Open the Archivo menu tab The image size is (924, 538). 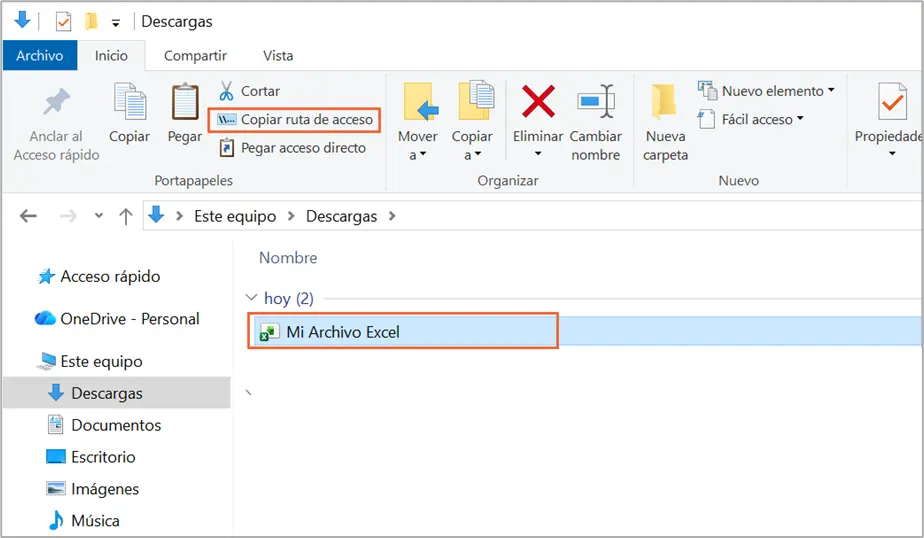tap(39, 55)
